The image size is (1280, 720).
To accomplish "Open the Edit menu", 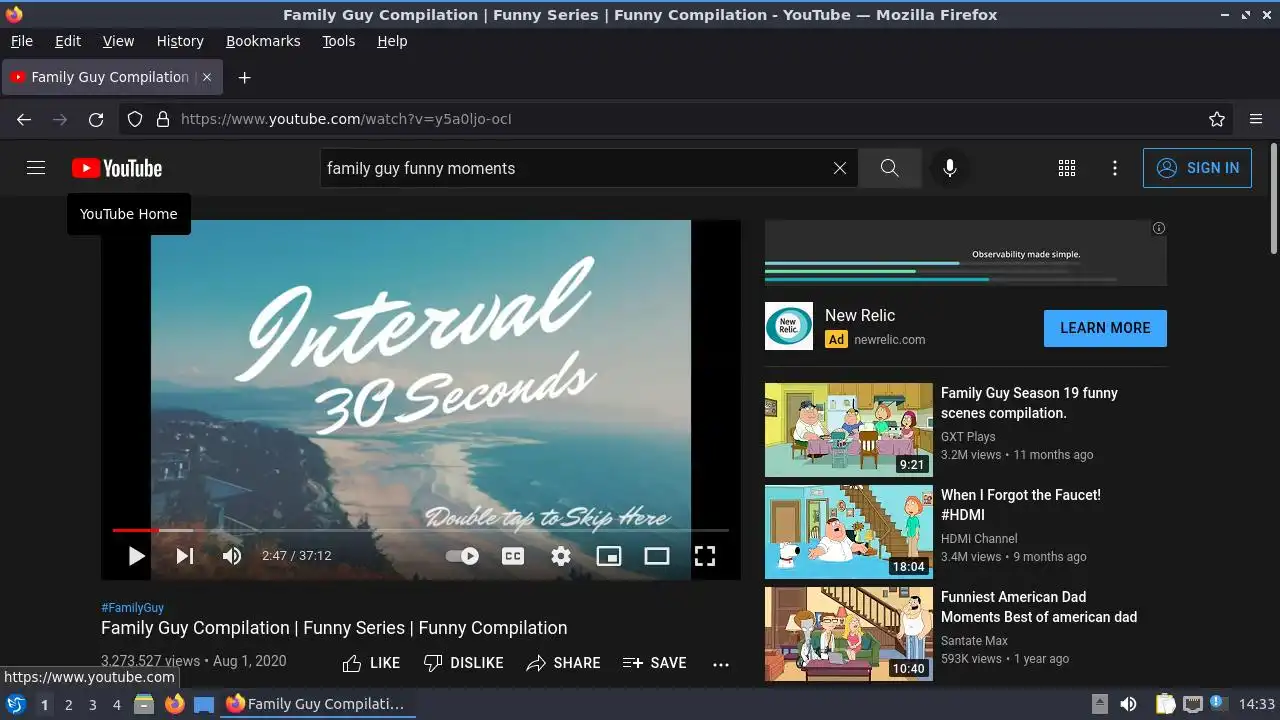I will tap(68, 41).
